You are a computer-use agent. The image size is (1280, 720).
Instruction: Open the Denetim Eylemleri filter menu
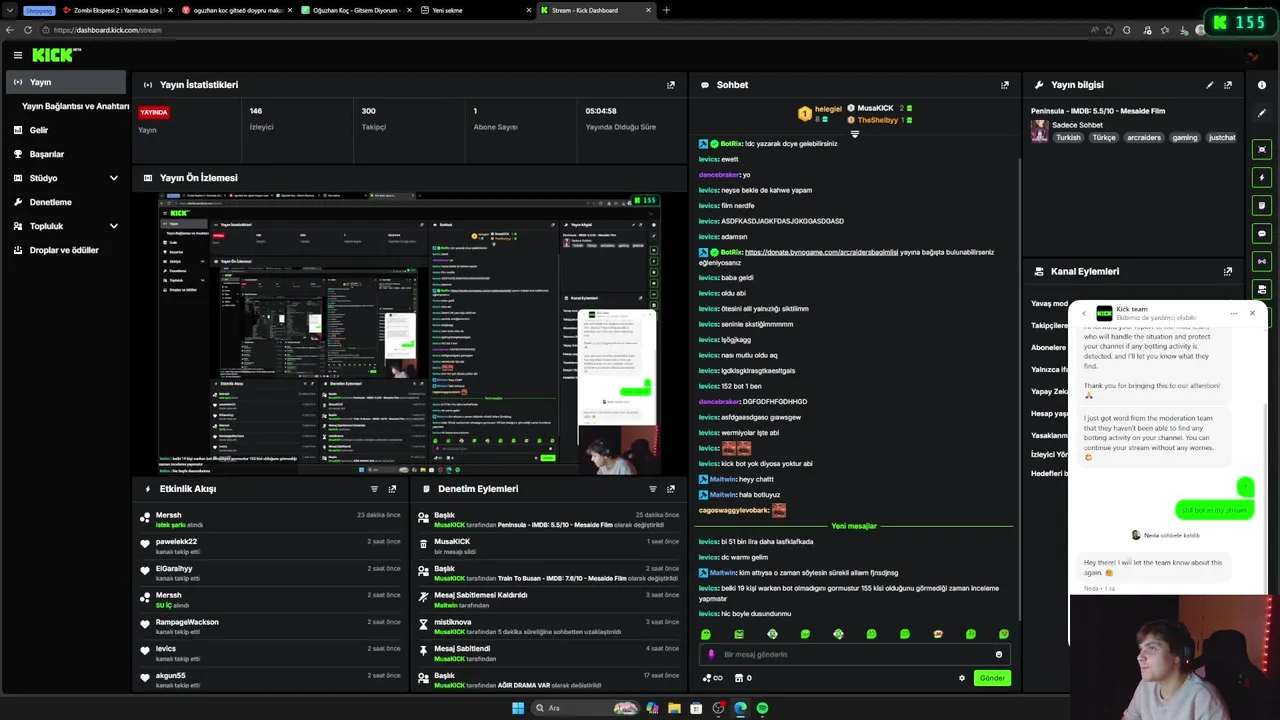pyautogui.click(x=653, y=489)
